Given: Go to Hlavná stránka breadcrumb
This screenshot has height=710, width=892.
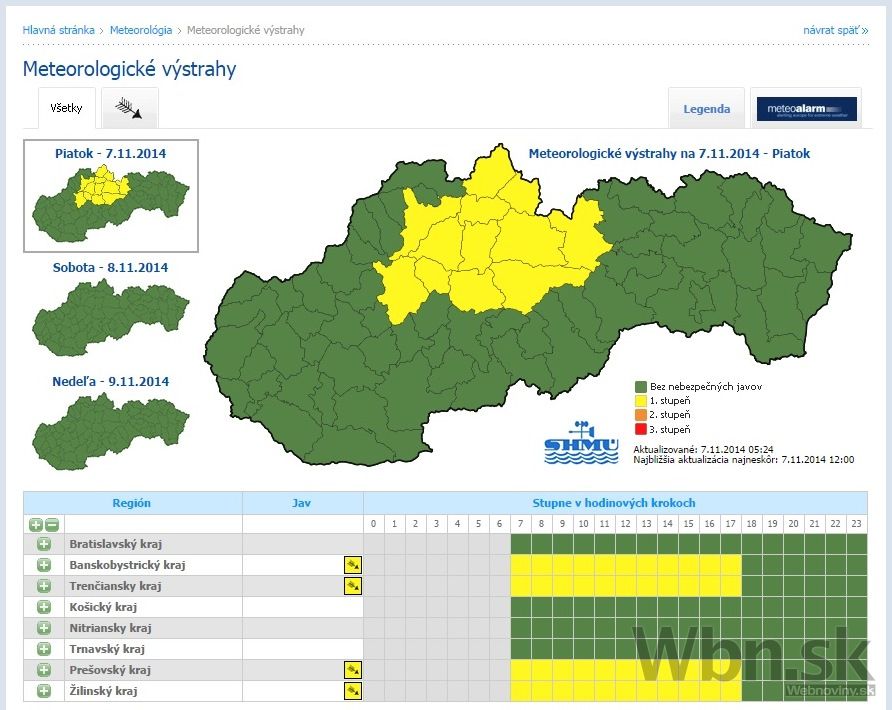Looking at the screenshot, I should click(x=59, y=30).
